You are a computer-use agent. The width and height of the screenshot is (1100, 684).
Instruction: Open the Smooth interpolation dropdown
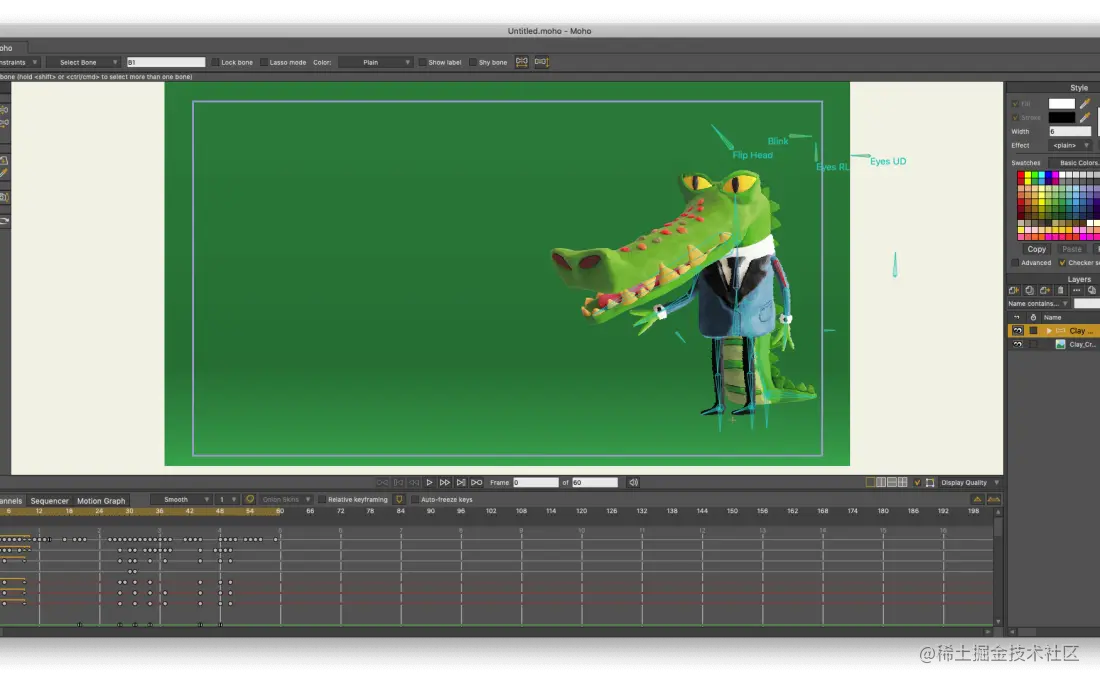pyautogui.click(x=181, y=499)
